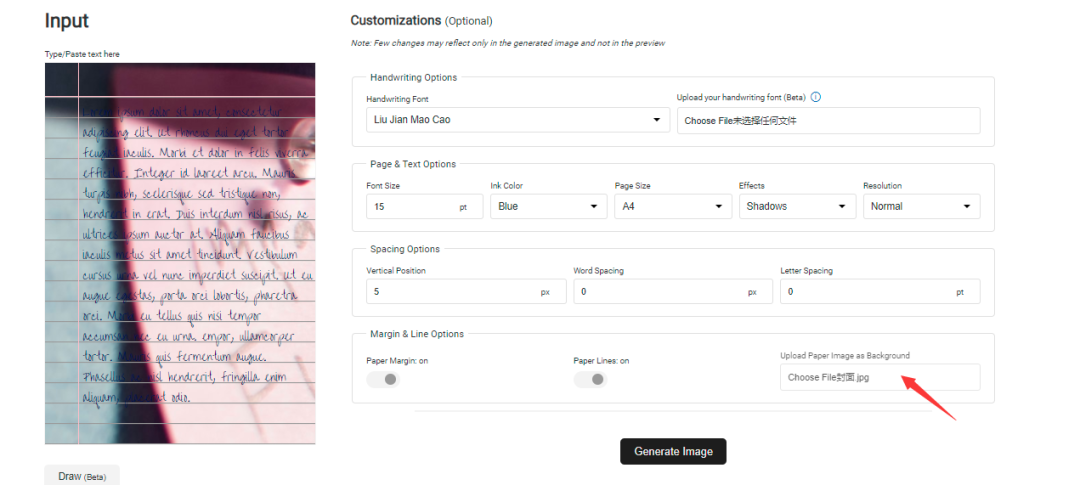Click the Vertical Position input field
Image resolution: width=1080 pixels, height=485 pixels.
pyautogui.click(x=450, y=291)
